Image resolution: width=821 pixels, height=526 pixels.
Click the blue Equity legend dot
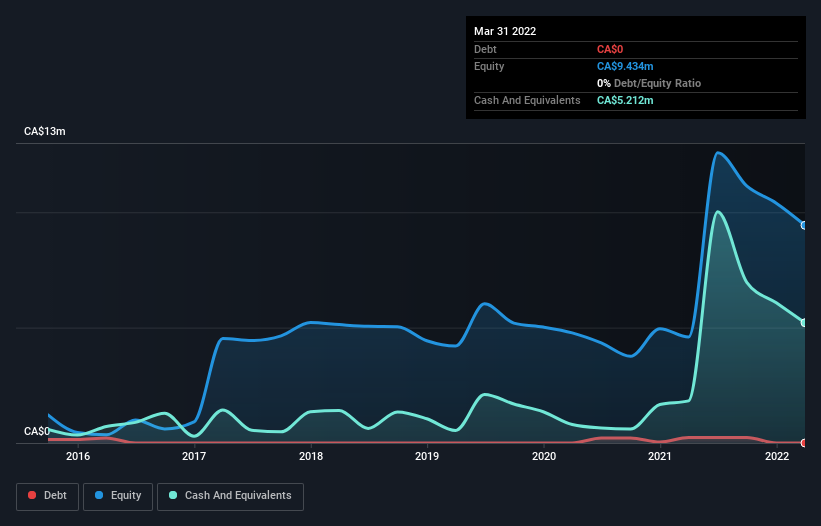point(99,495)
